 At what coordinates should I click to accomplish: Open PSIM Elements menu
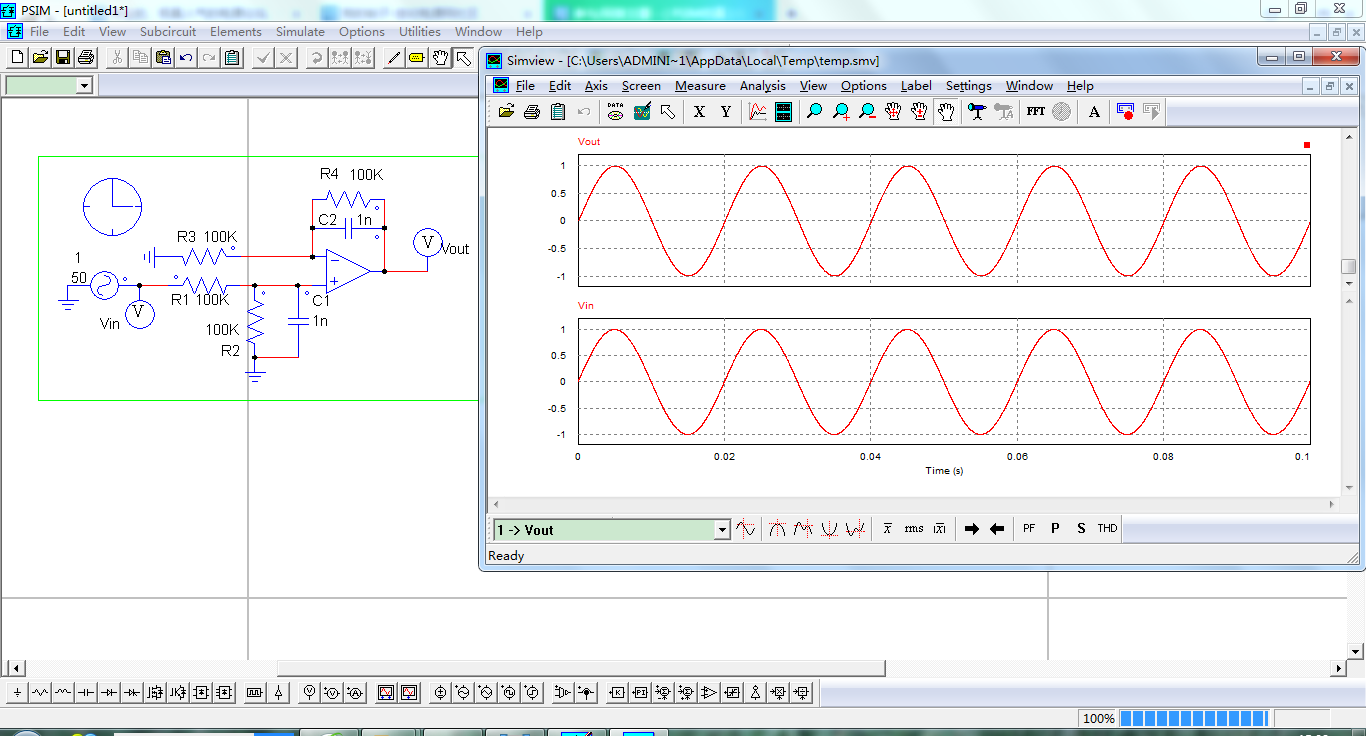coord(236,32)
